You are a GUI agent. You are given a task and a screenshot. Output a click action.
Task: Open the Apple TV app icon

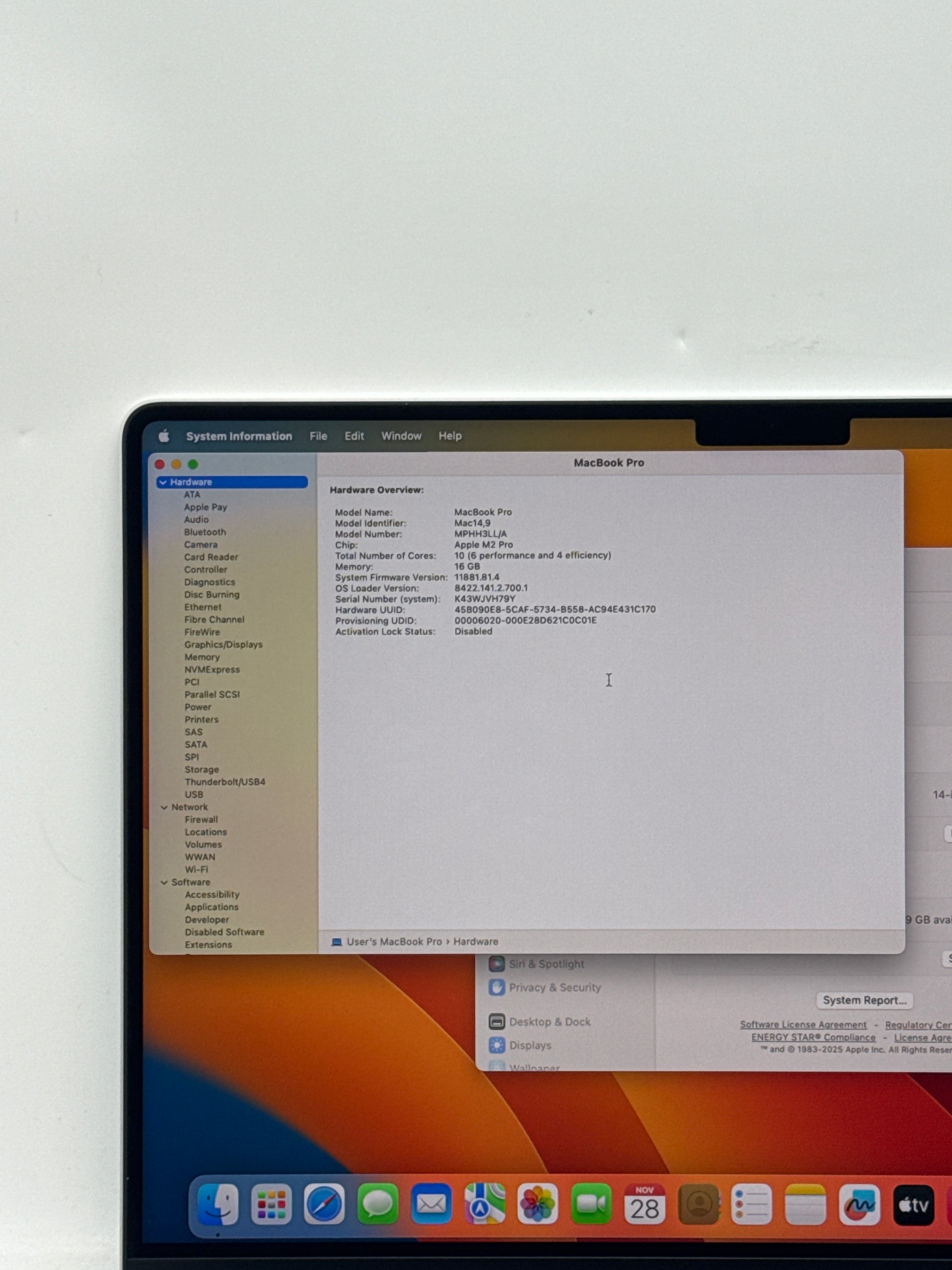(912, 1204)
